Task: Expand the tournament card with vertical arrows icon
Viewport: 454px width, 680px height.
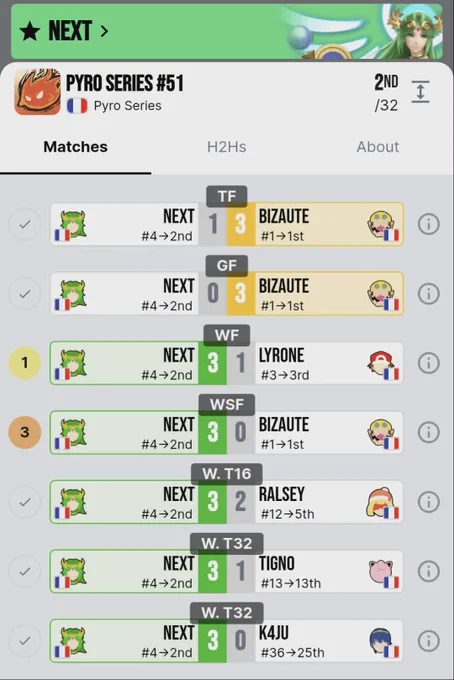Action: pos(420,92)
